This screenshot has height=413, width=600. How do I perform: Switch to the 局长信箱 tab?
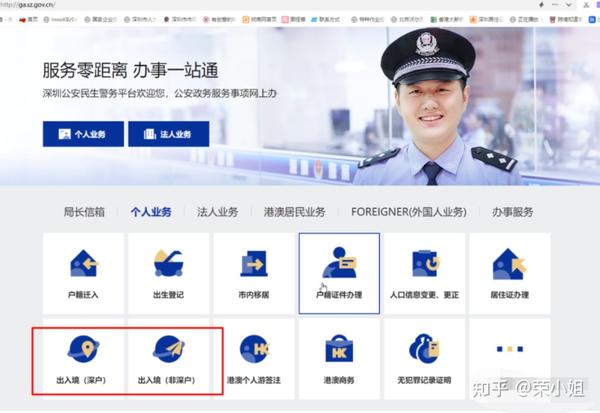[84, 212]
